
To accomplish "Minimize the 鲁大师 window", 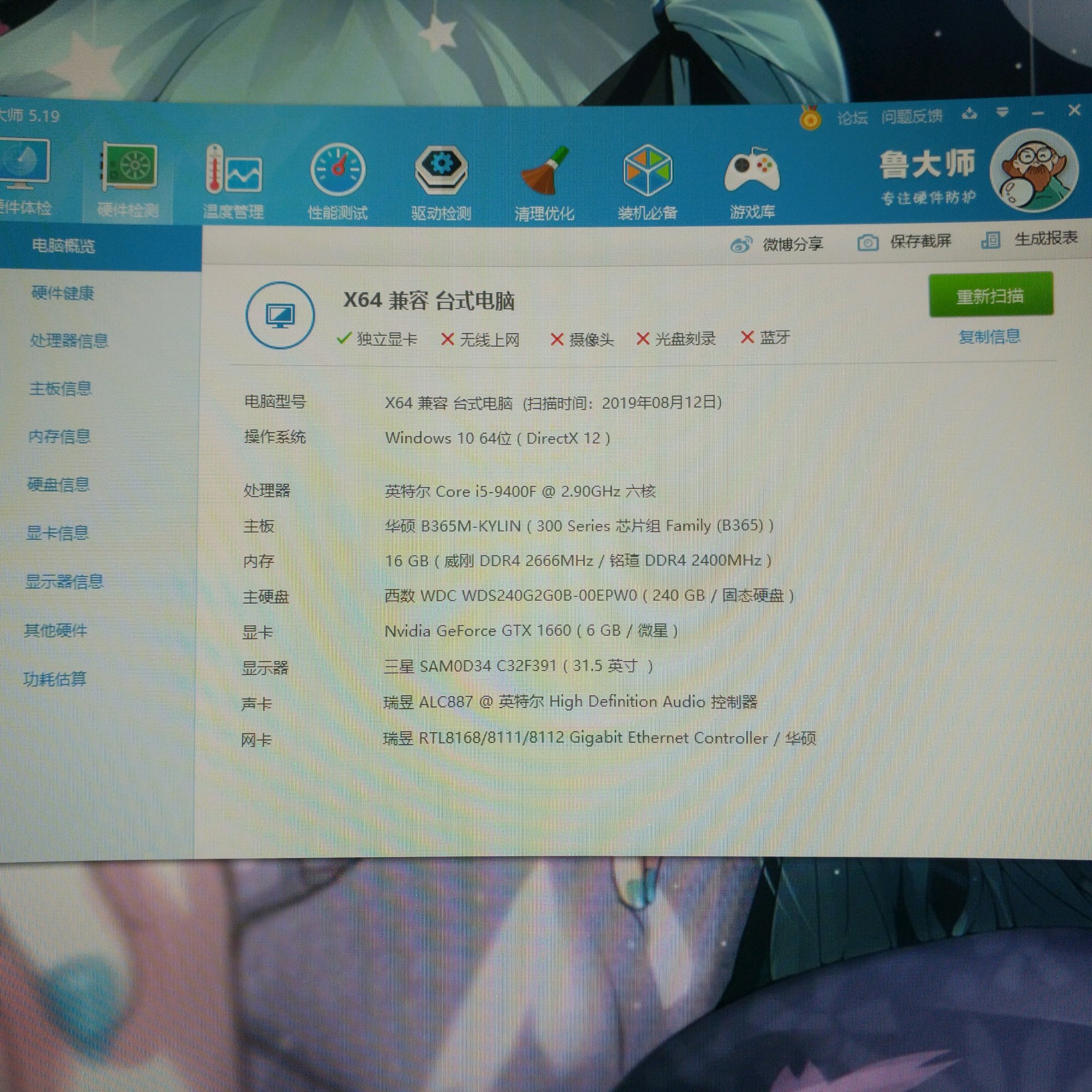I will click(1038, 114).
